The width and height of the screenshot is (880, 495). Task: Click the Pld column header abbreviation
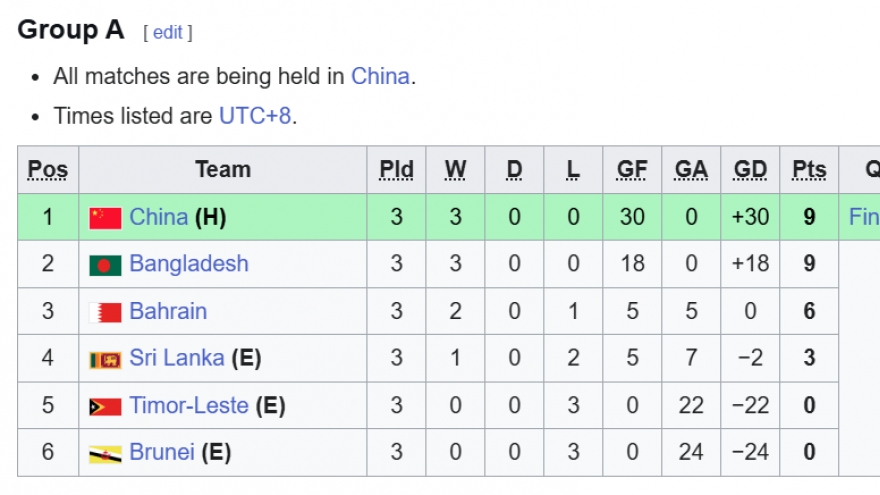396,169
